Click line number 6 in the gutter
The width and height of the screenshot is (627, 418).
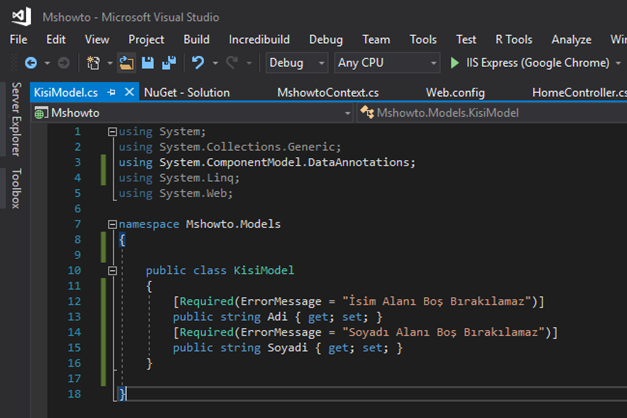pyautogui.click(x=78, y=209)
